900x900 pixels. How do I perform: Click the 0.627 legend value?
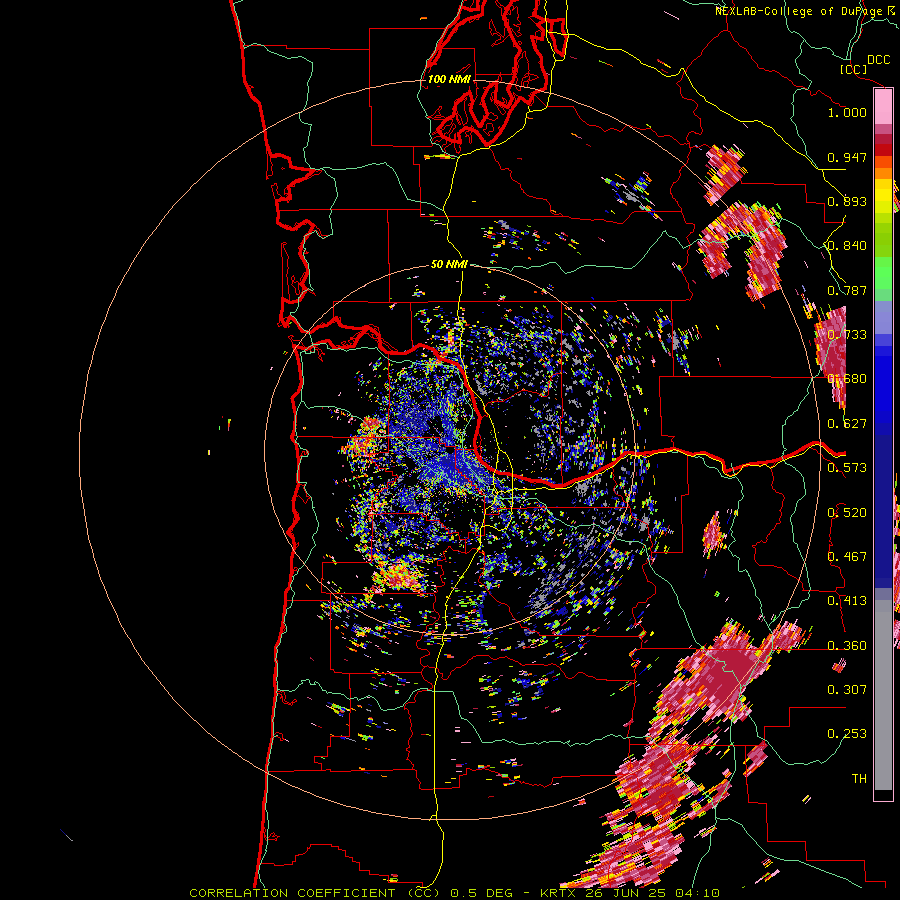coord(847,424)
